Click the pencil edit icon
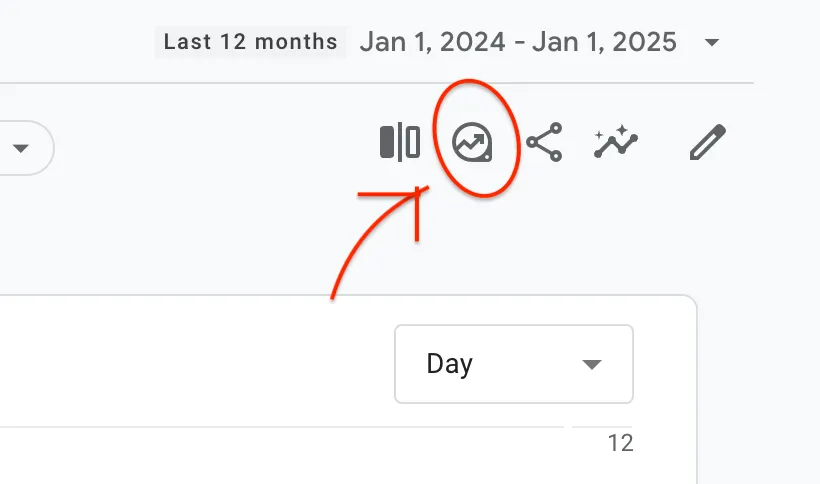Viewport: 820px width, 484px height. click(x=708, y=143)
